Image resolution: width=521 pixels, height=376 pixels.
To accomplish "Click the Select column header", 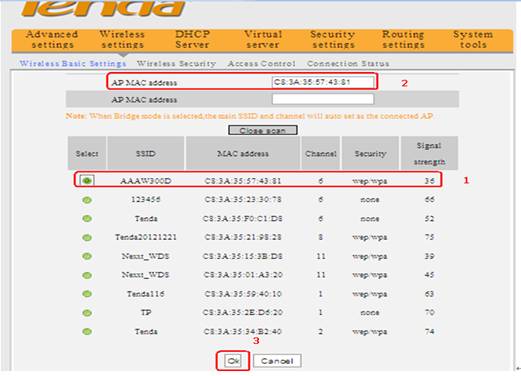I will coord(87,153).
